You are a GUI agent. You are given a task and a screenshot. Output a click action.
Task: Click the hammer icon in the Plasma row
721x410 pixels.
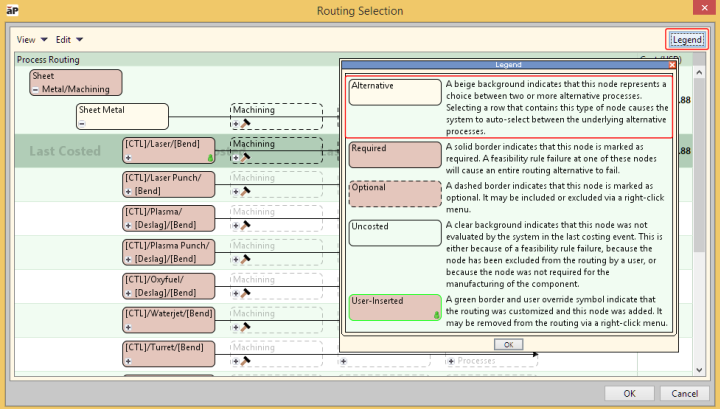244,225
